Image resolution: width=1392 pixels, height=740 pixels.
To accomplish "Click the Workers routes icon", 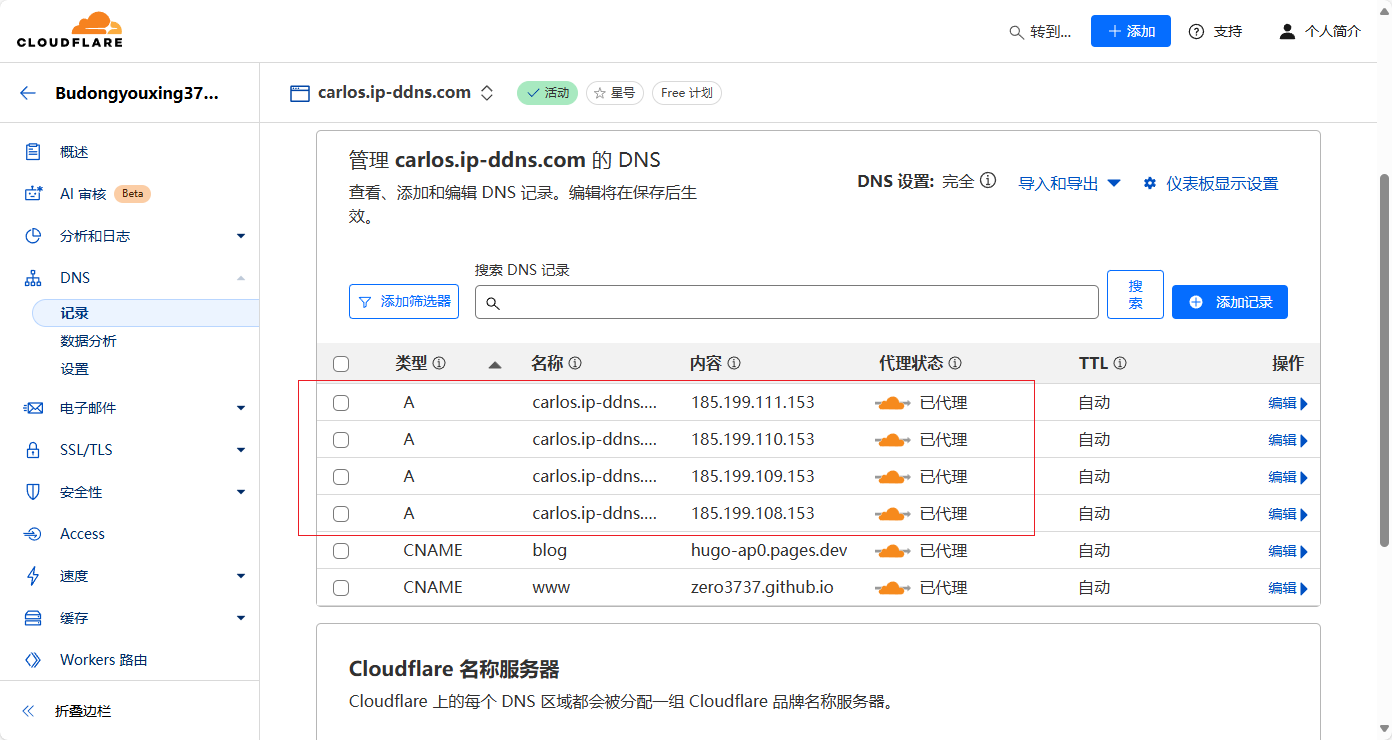I will click(33, 660).
